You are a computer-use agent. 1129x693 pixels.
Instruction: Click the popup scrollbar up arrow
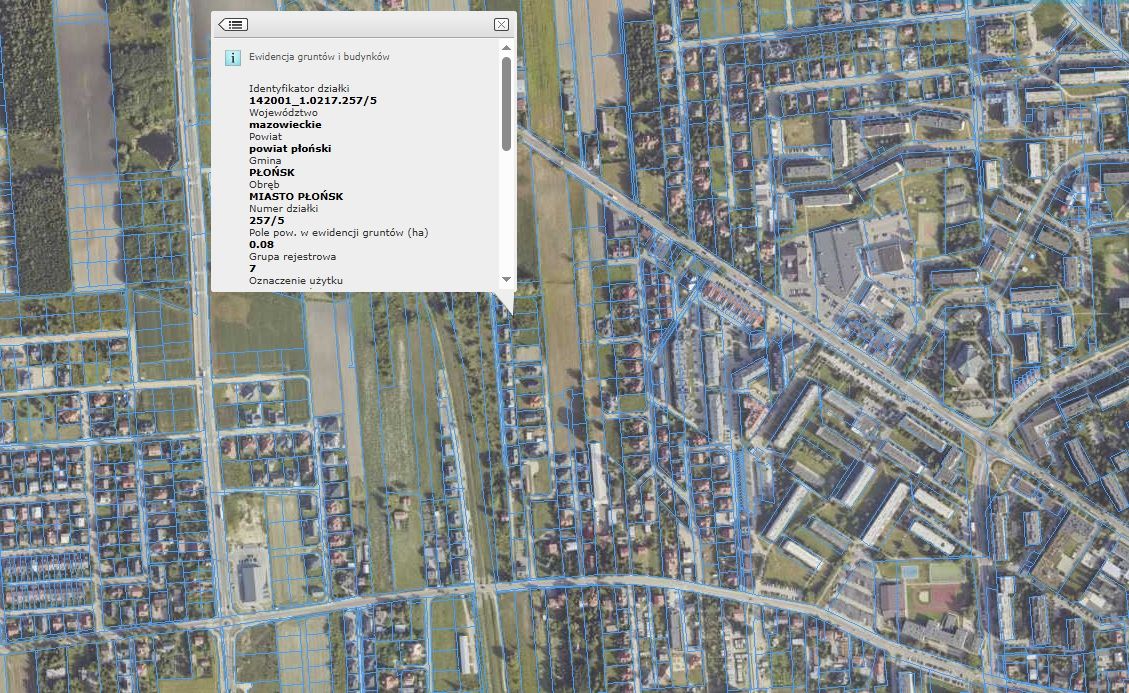coord(506,47)
